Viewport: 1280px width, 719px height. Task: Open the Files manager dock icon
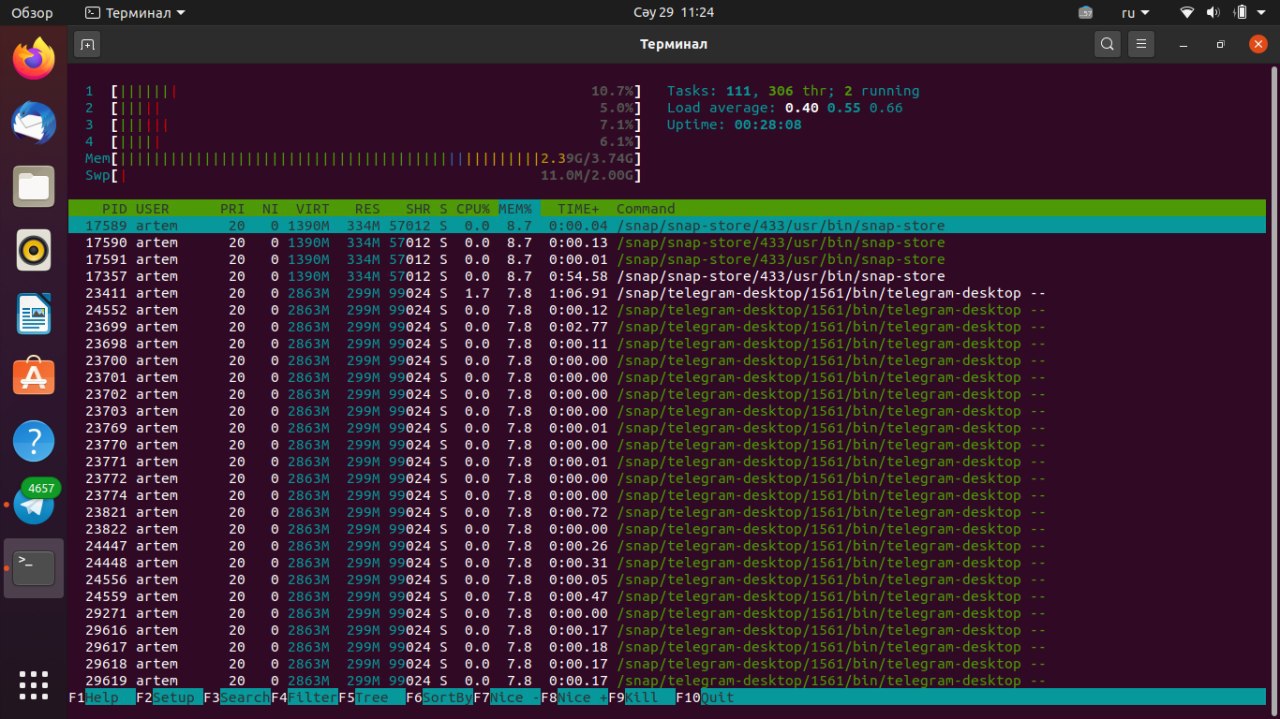click(x=34, y=187)
